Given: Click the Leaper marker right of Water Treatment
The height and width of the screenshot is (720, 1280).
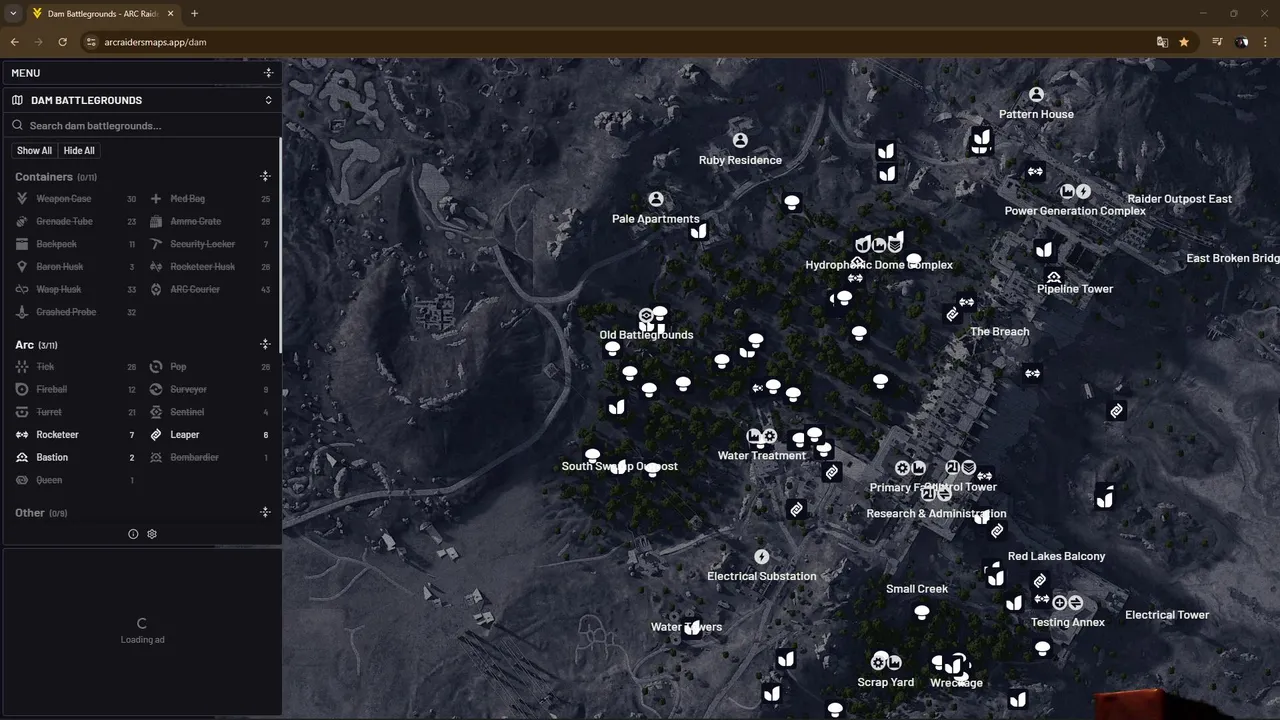Looking at the screenshot, I should [x=831, y=472].
